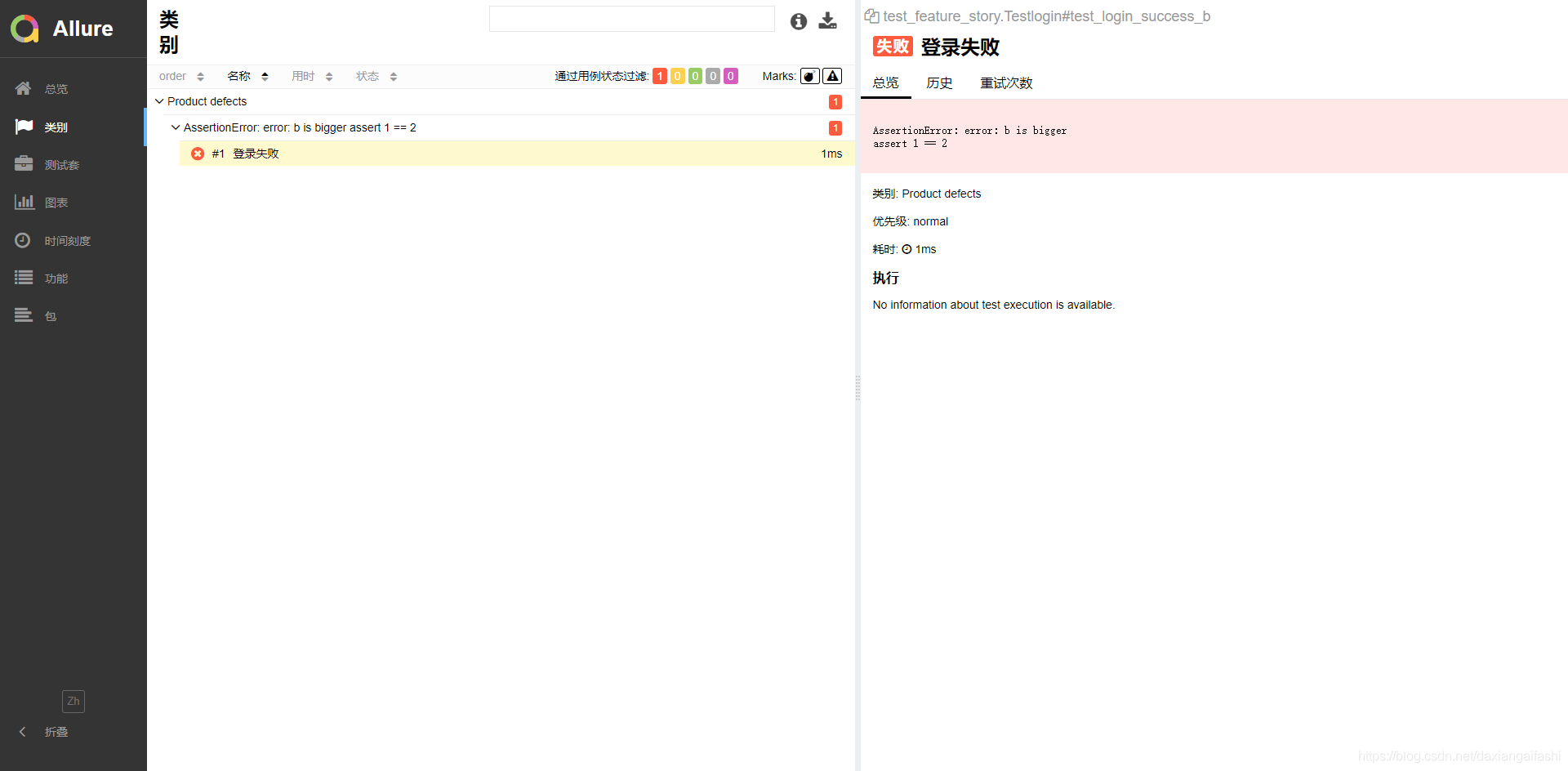The image size is (1568, 771).
Task: Copy test full name with clipboard icon
Action: coord(871,16)
